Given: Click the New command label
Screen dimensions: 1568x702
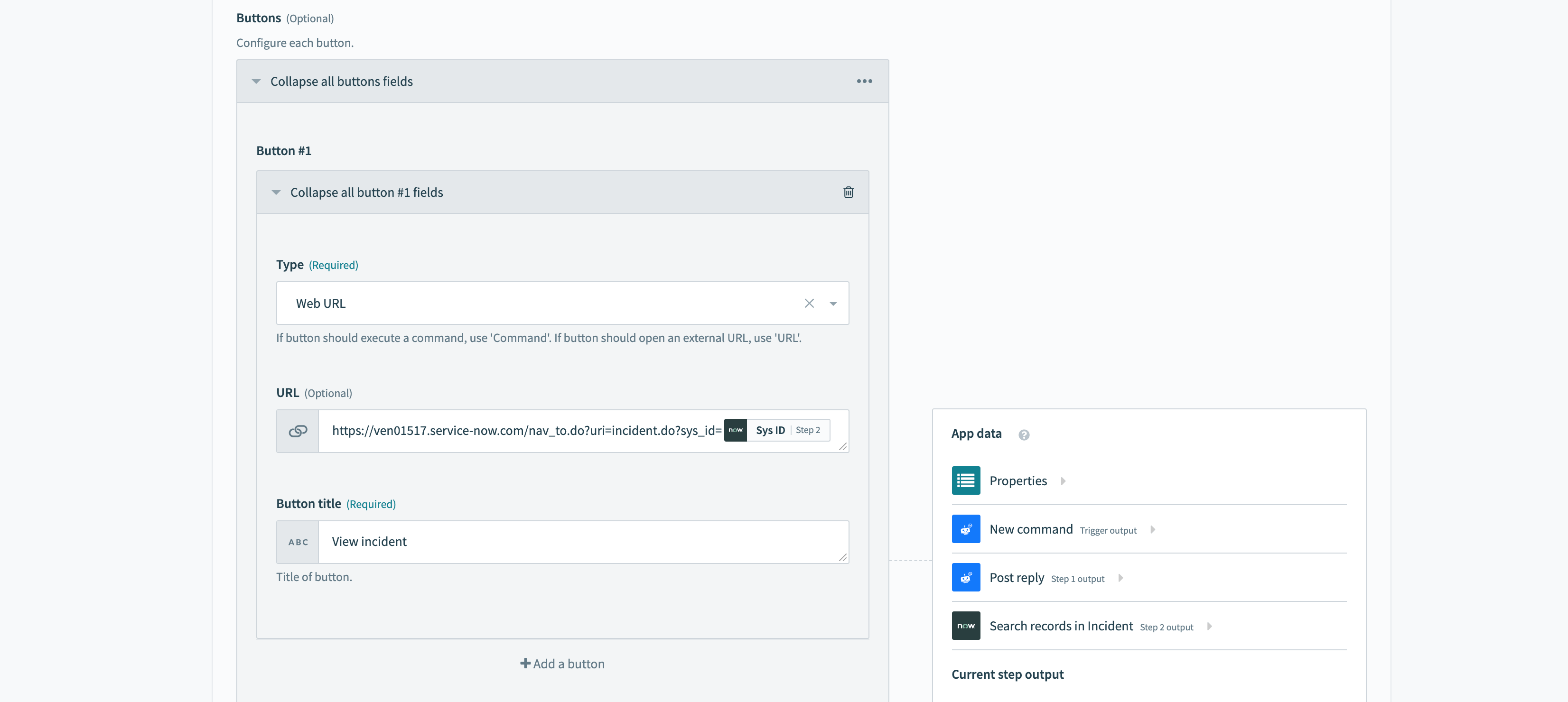Looking at the screenshot, I should (1031, 529).
